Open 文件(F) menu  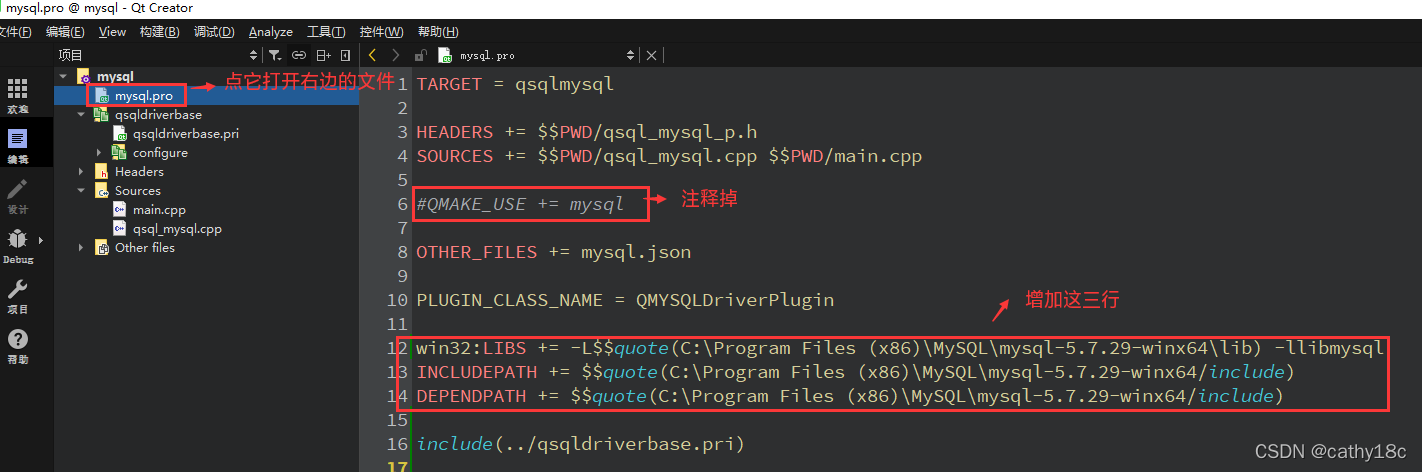pos(14,32)
